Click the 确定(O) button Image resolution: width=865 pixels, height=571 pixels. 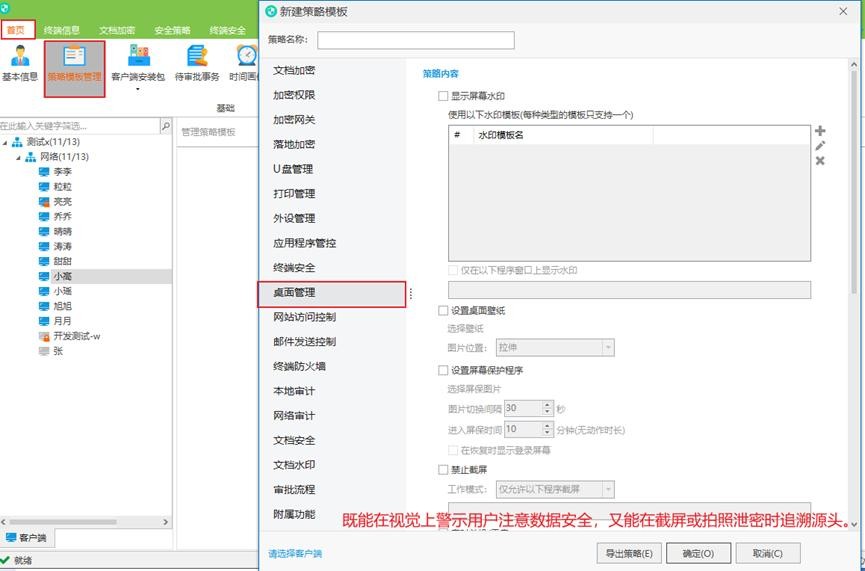click(x=698, y=553)
